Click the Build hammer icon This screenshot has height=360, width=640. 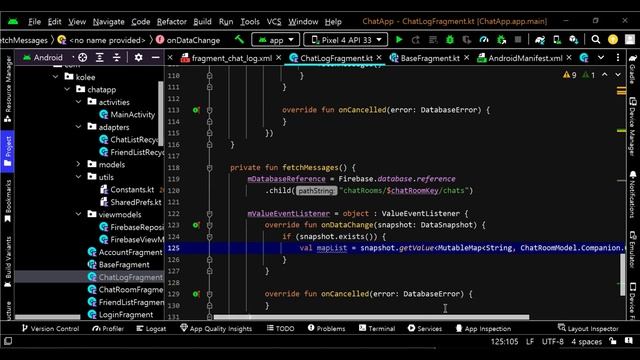(x=239, y=40)
